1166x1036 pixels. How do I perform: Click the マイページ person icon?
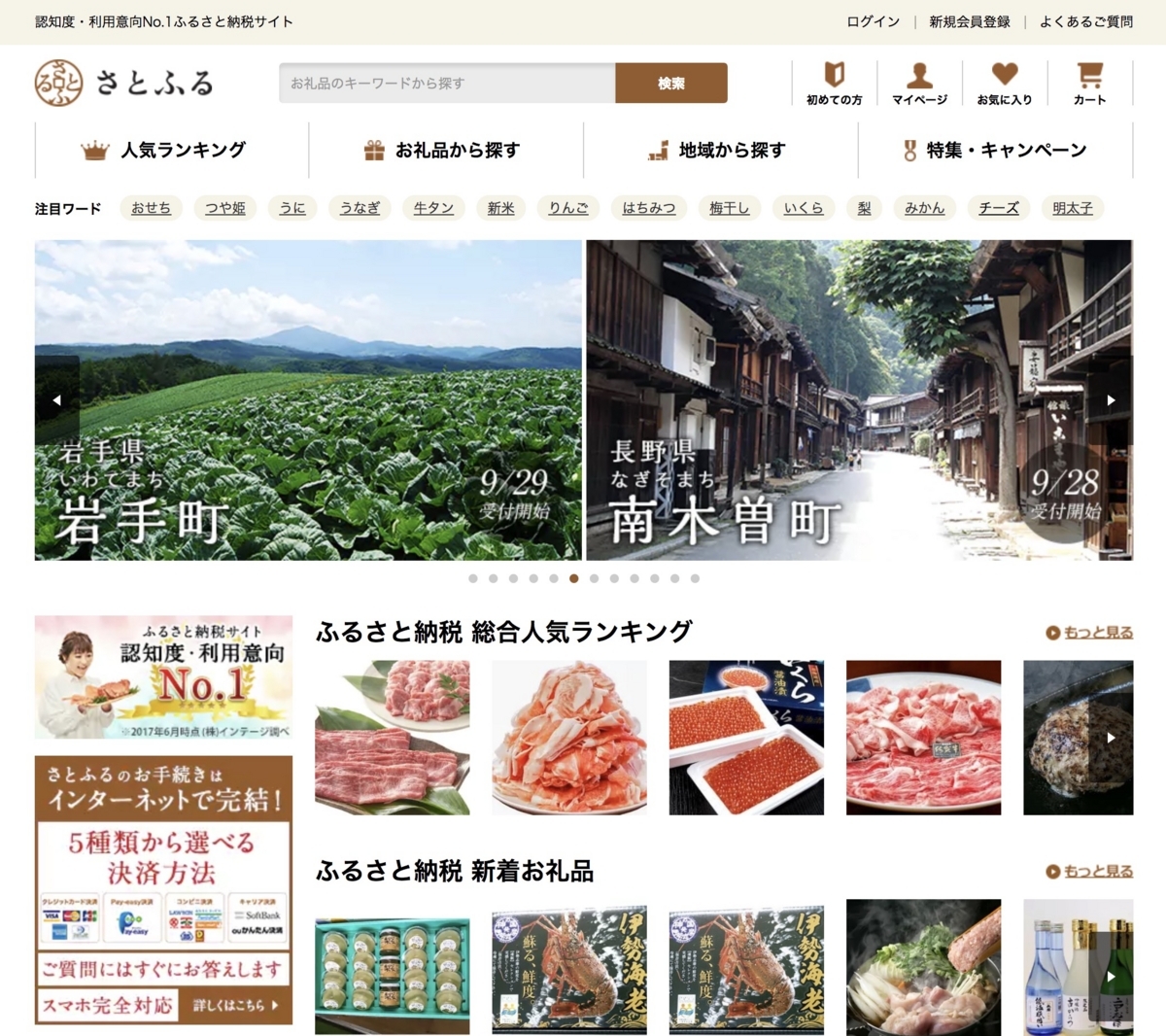918,73
